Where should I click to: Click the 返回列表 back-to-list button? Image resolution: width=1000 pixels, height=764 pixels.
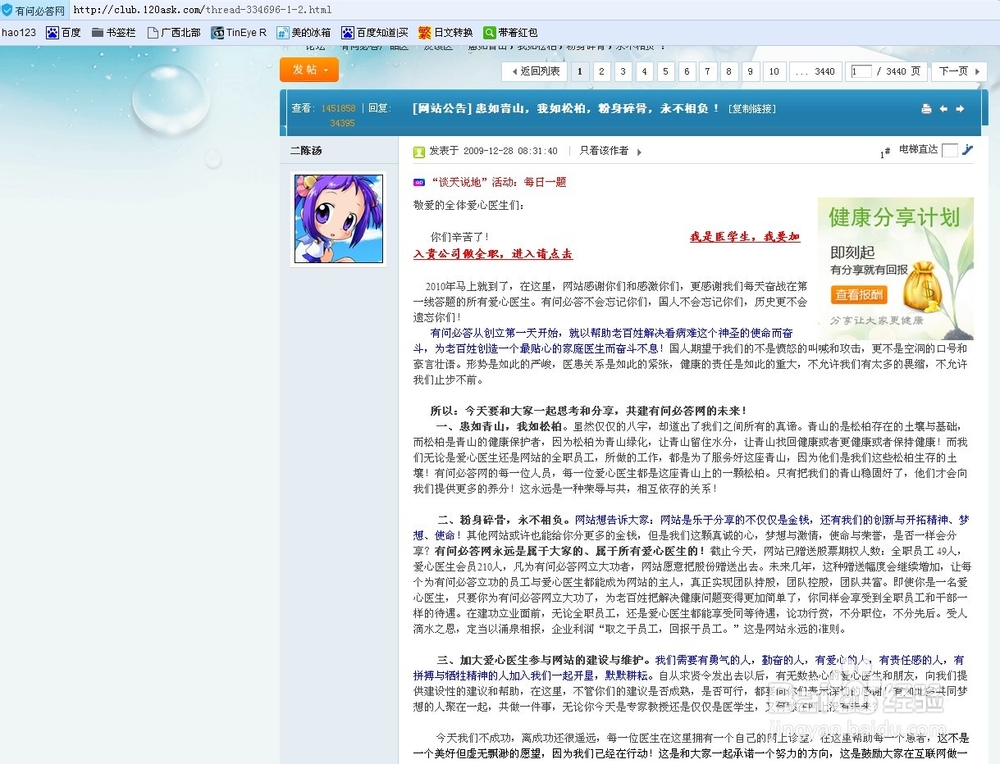coord(535,71)
